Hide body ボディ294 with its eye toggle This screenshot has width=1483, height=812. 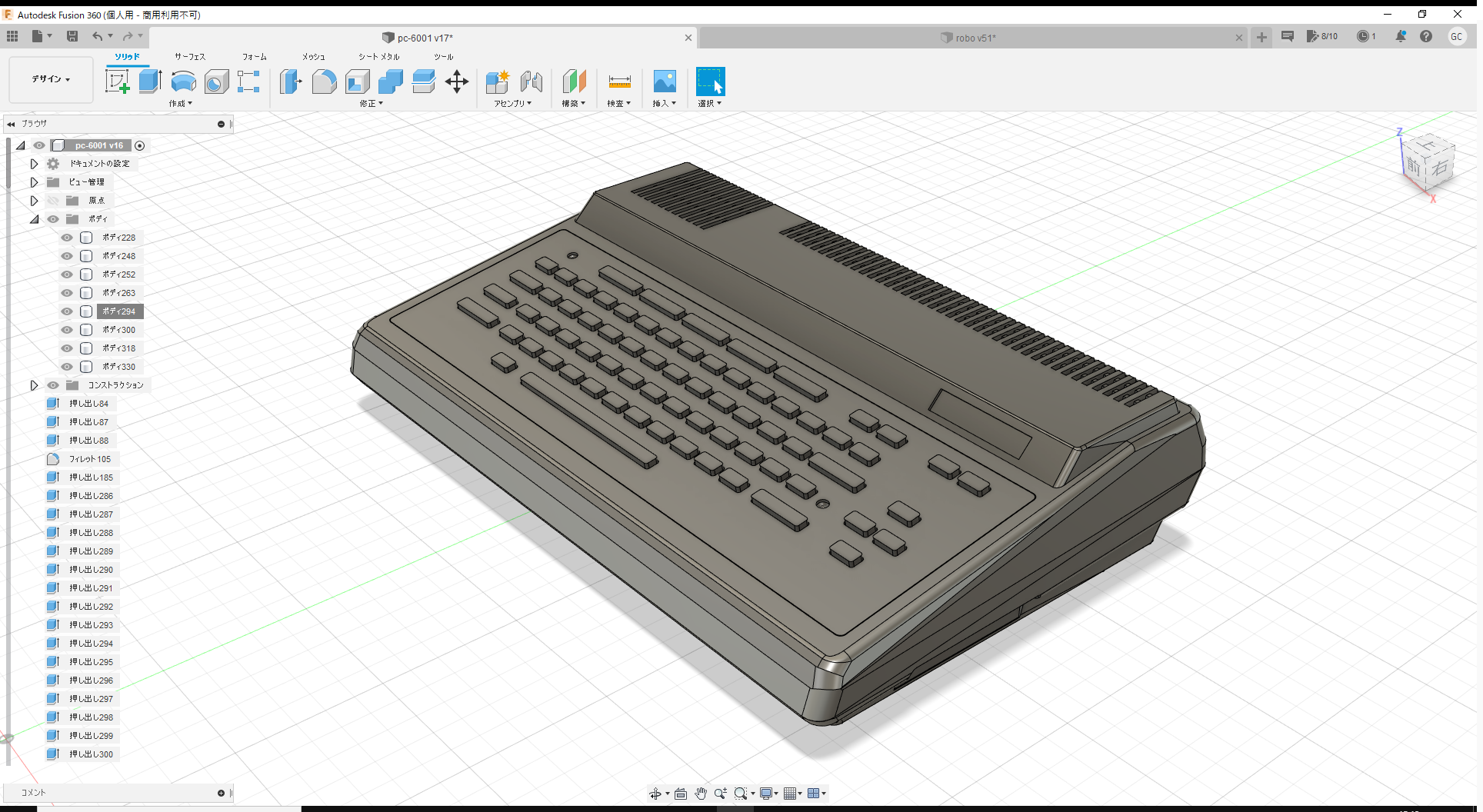[66, 311]
